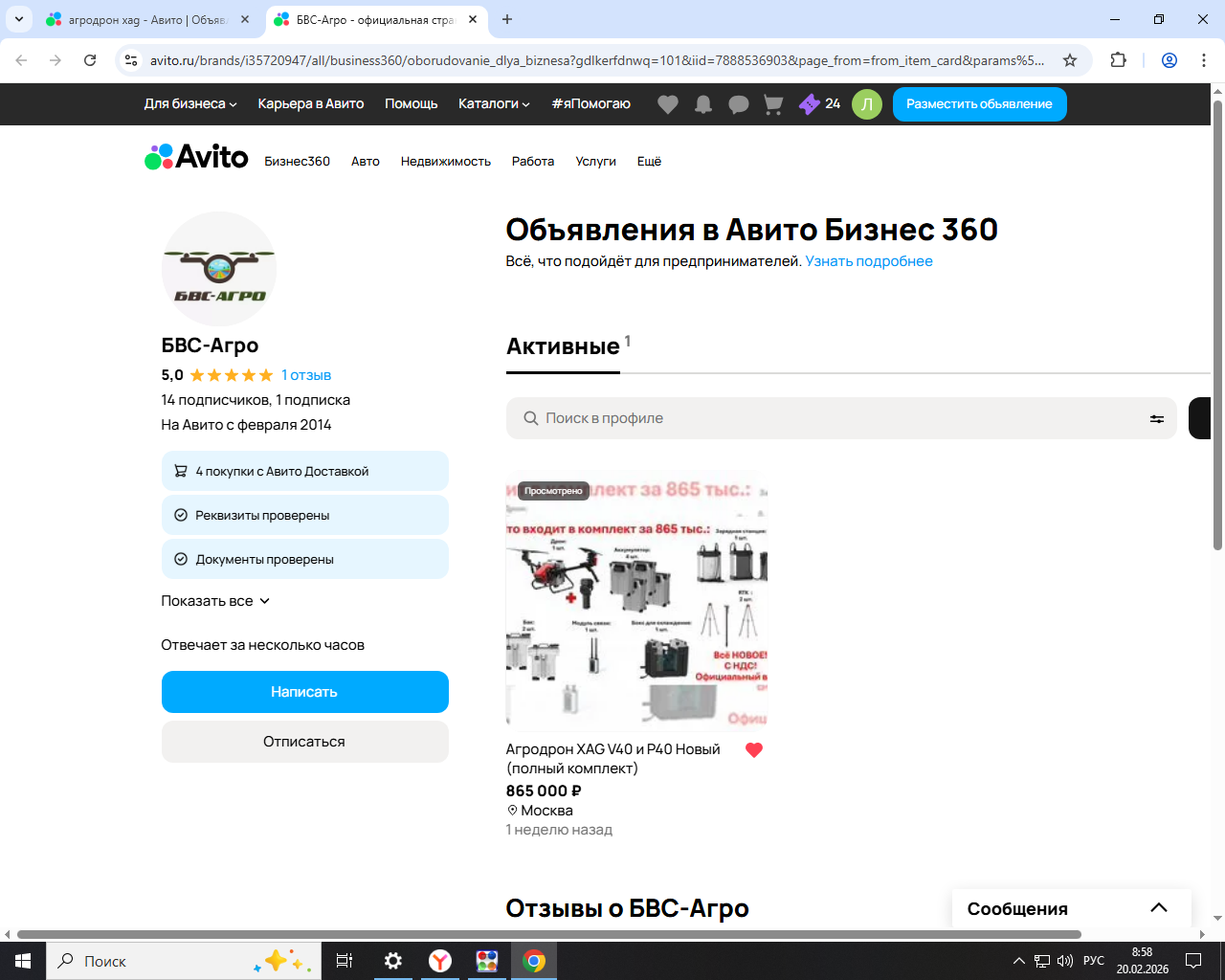The image size is (1225, 980).
Task: Open messages speech bubble icon in header
Action: (739, 104)
